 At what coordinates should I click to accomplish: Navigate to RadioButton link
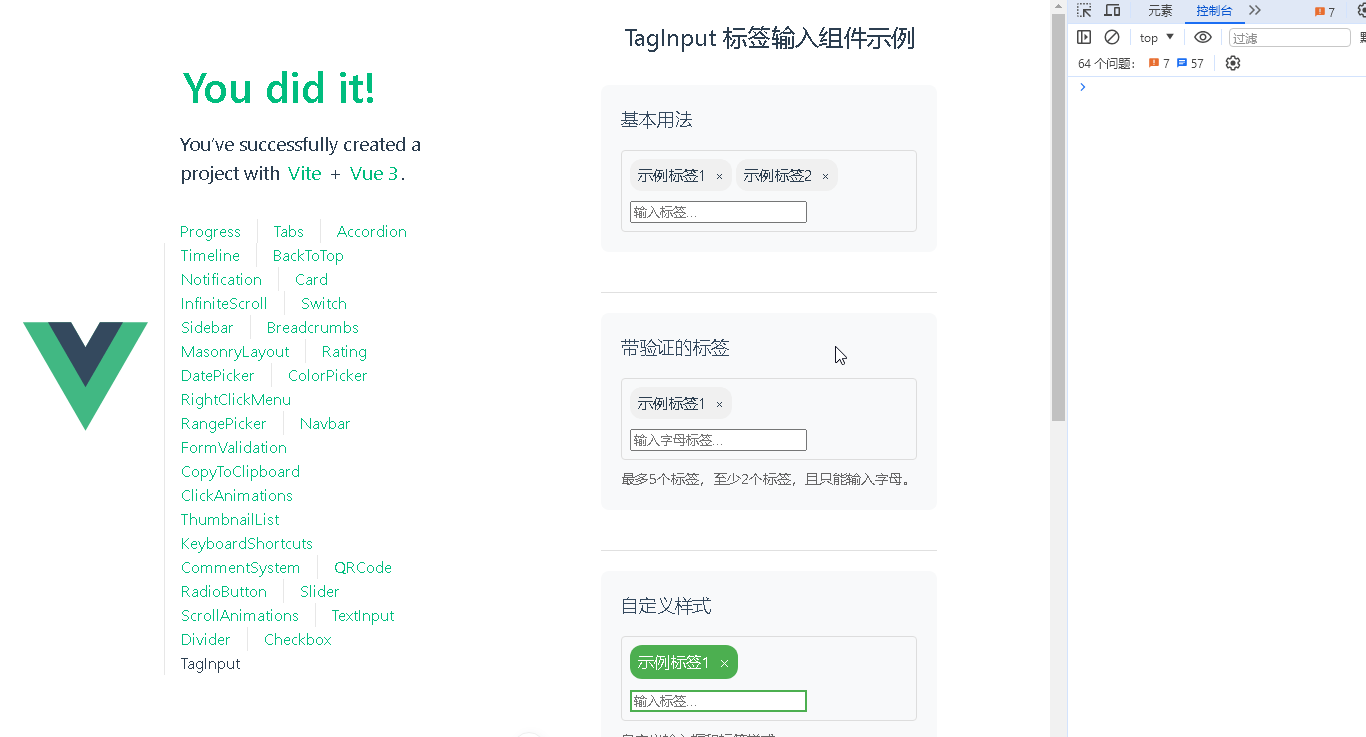(224, 591)
